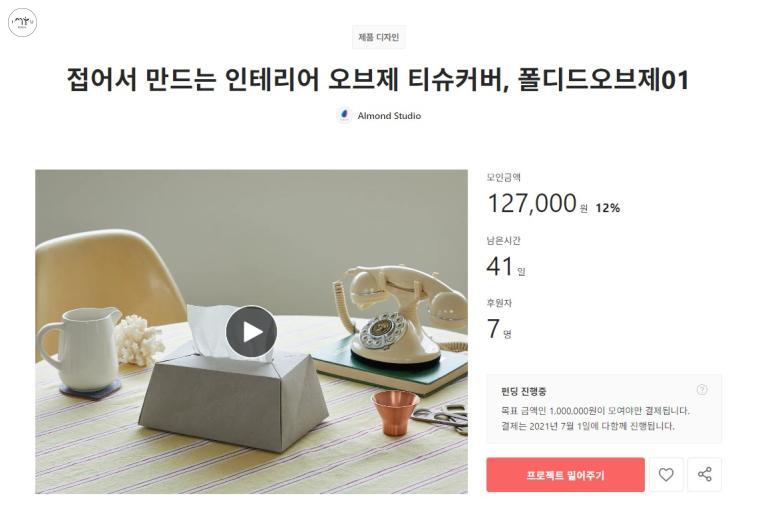Click the share icon button
Screen dimensions: 760x516
pos(704,474)
